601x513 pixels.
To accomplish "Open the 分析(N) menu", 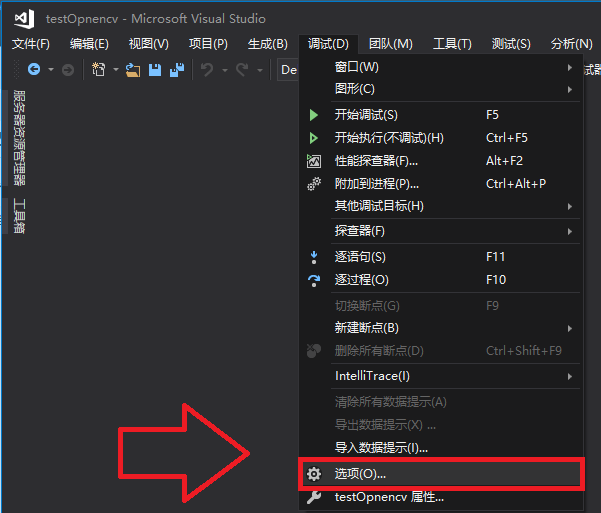I will 571,44.
